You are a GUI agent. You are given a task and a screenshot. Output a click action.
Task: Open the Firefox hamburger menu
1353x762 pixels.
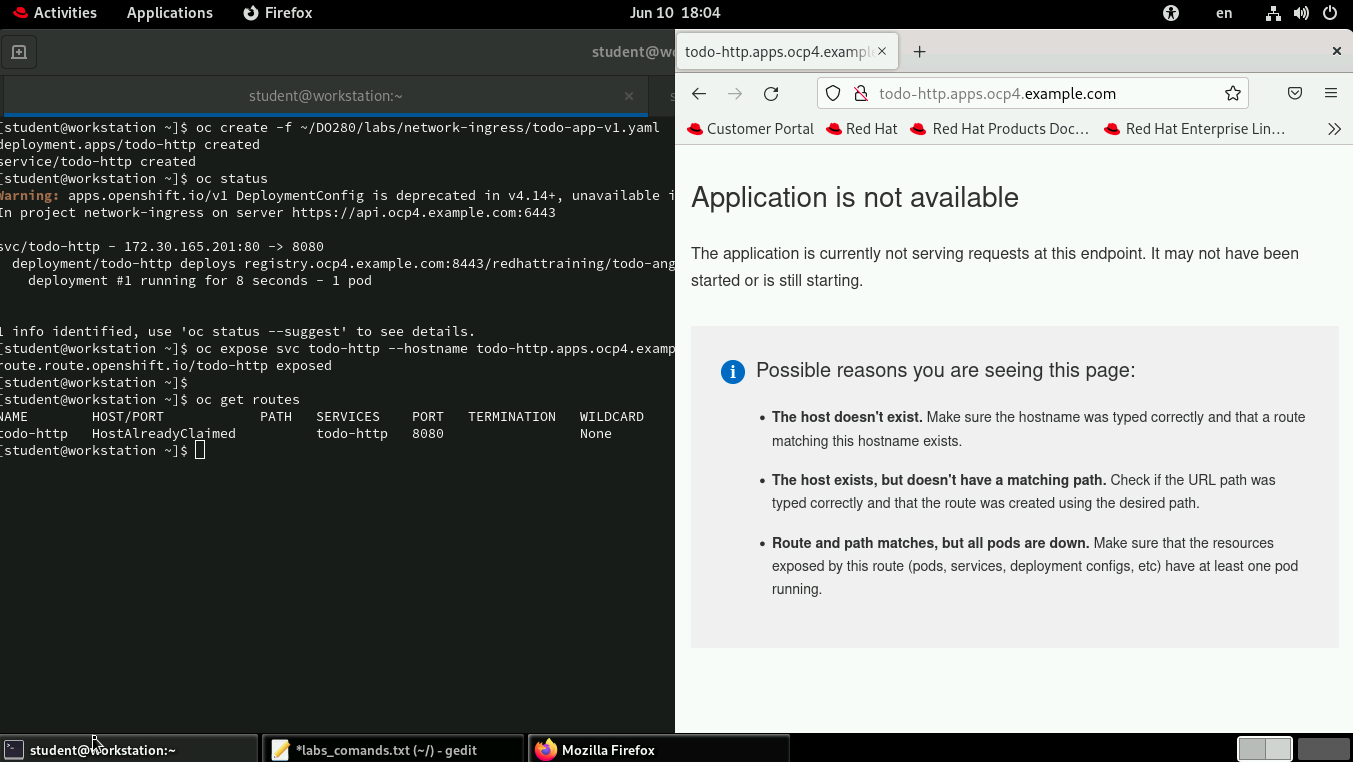[1331, 92]
